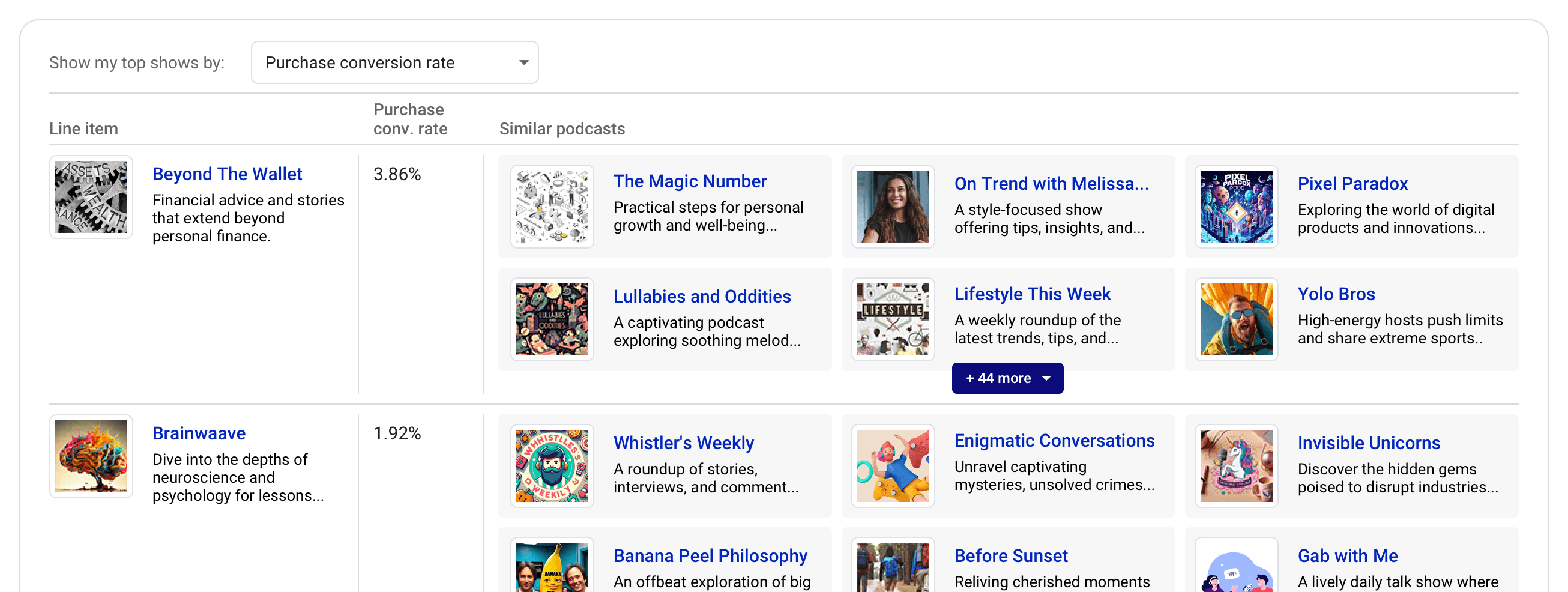Click Brainwaave neuroscience description text
Screen dimensions: 1568x592
pyautogui.click(x=238, y=477)
